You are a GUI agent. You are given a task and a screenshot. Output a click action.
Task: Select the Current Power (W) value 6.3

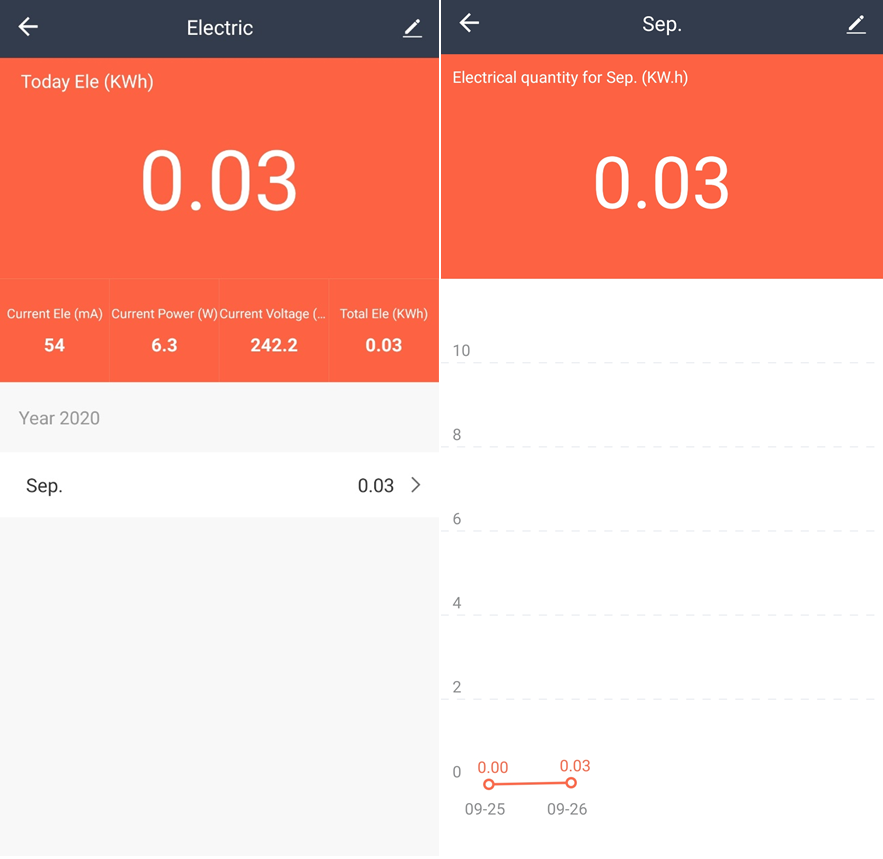coord(164,345)
